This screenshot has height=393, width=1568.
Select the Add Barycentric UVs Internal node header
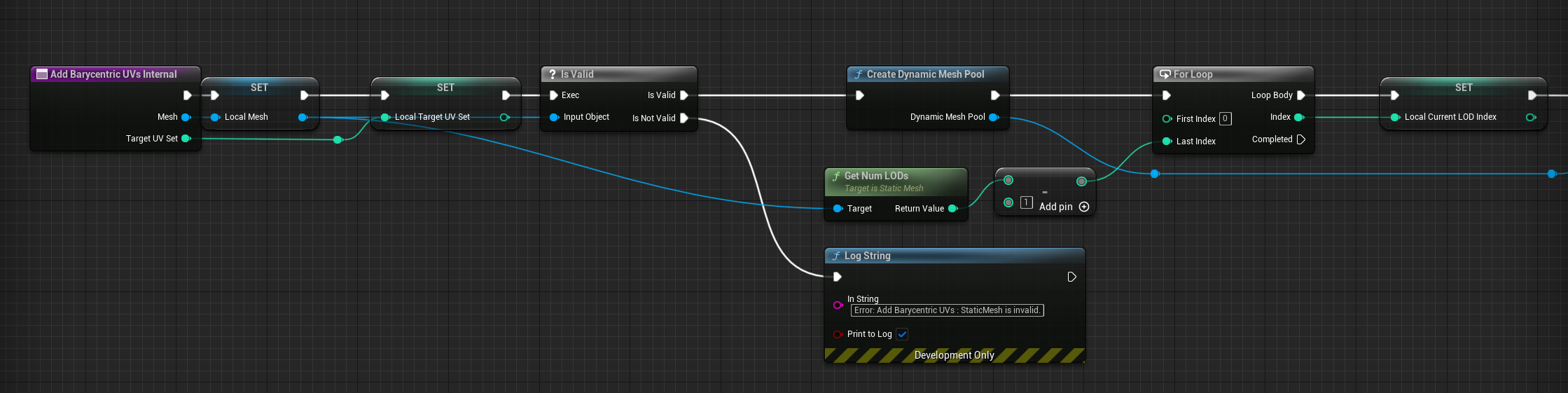(113, 74)
